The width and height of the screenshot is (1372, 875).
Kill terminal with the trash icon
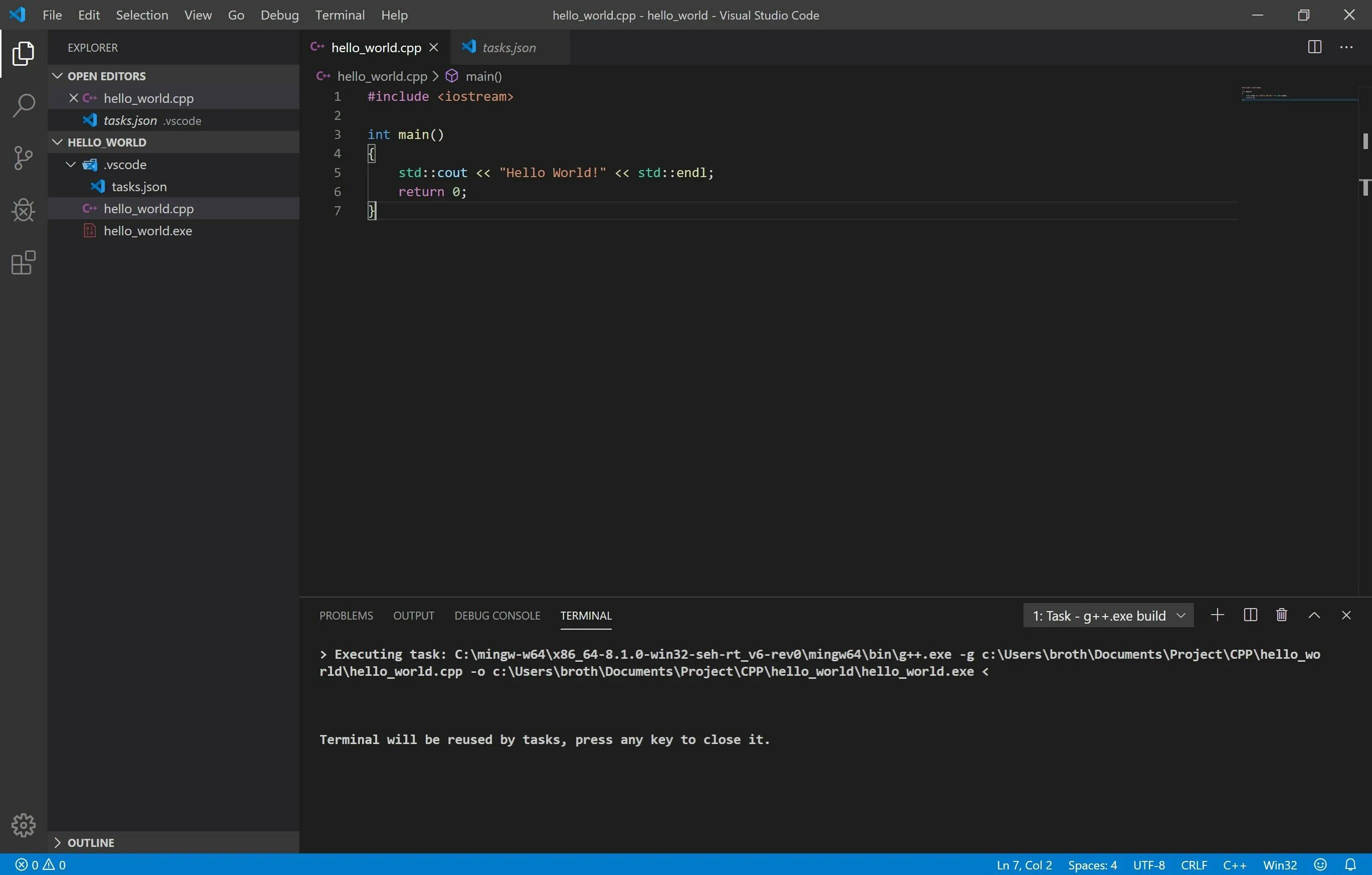click(1282, 615)
